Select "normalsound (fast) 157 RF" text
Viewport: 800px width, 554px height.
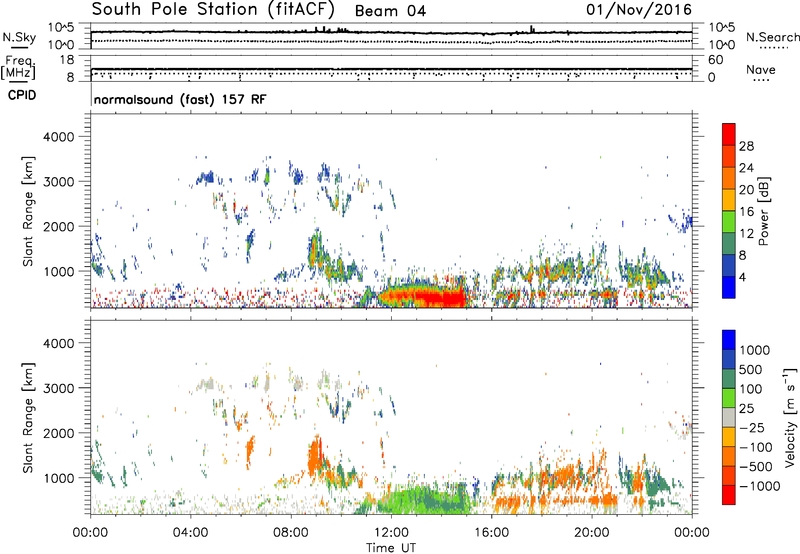pyautogui.click(x=180, y=99)
